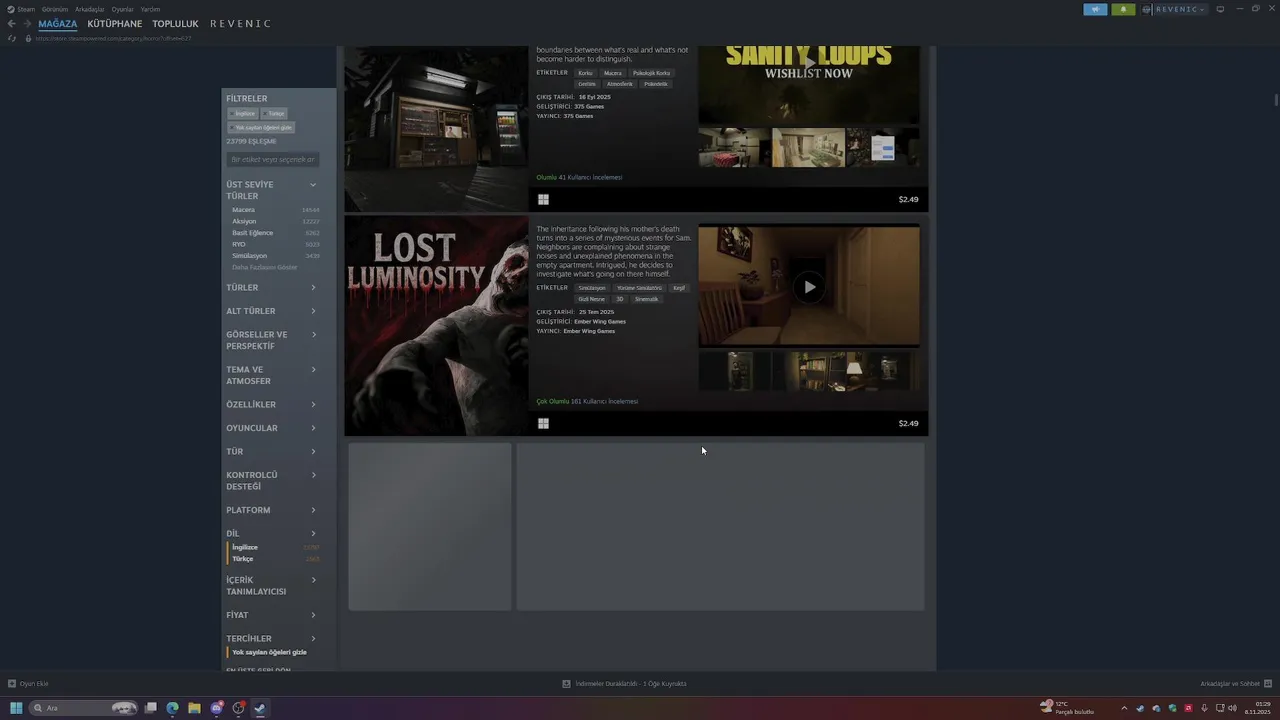Open the TOPLULUK tab

pos(176,24)
